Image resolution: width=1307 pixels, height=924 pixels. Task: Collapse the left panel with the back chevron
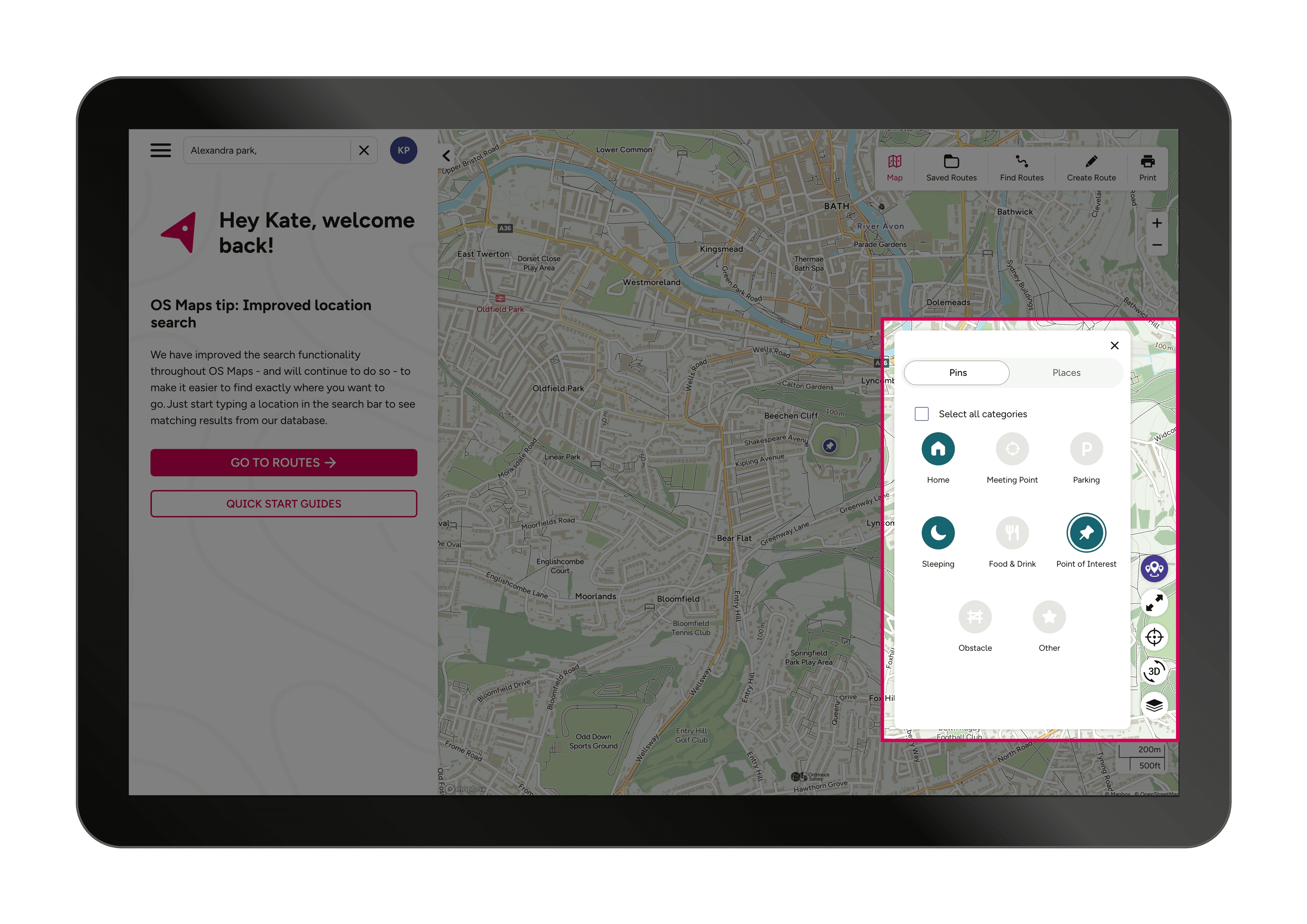pyautogui.click(x=446, y=156)
